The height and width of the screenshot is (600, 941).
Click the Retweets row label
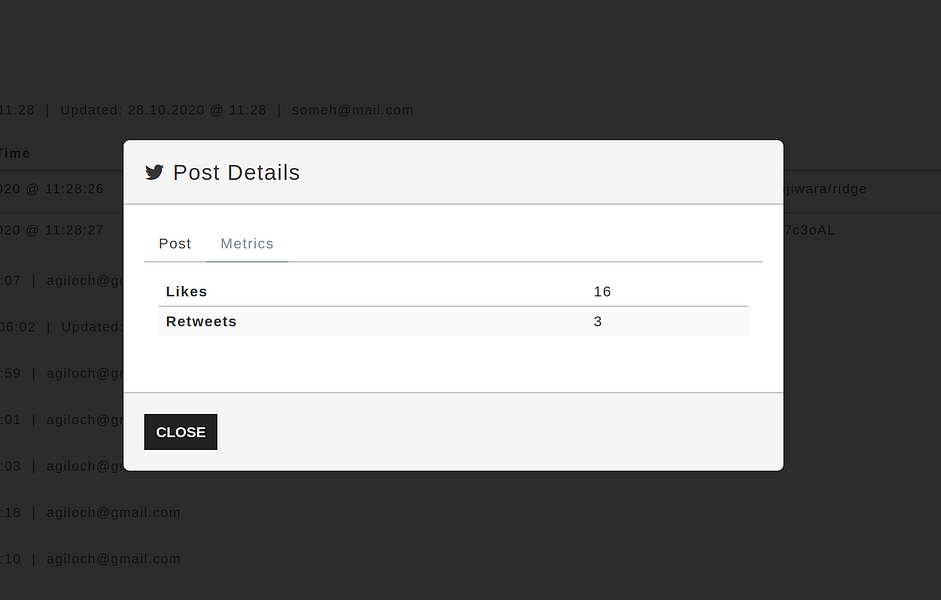pos(201,322)
